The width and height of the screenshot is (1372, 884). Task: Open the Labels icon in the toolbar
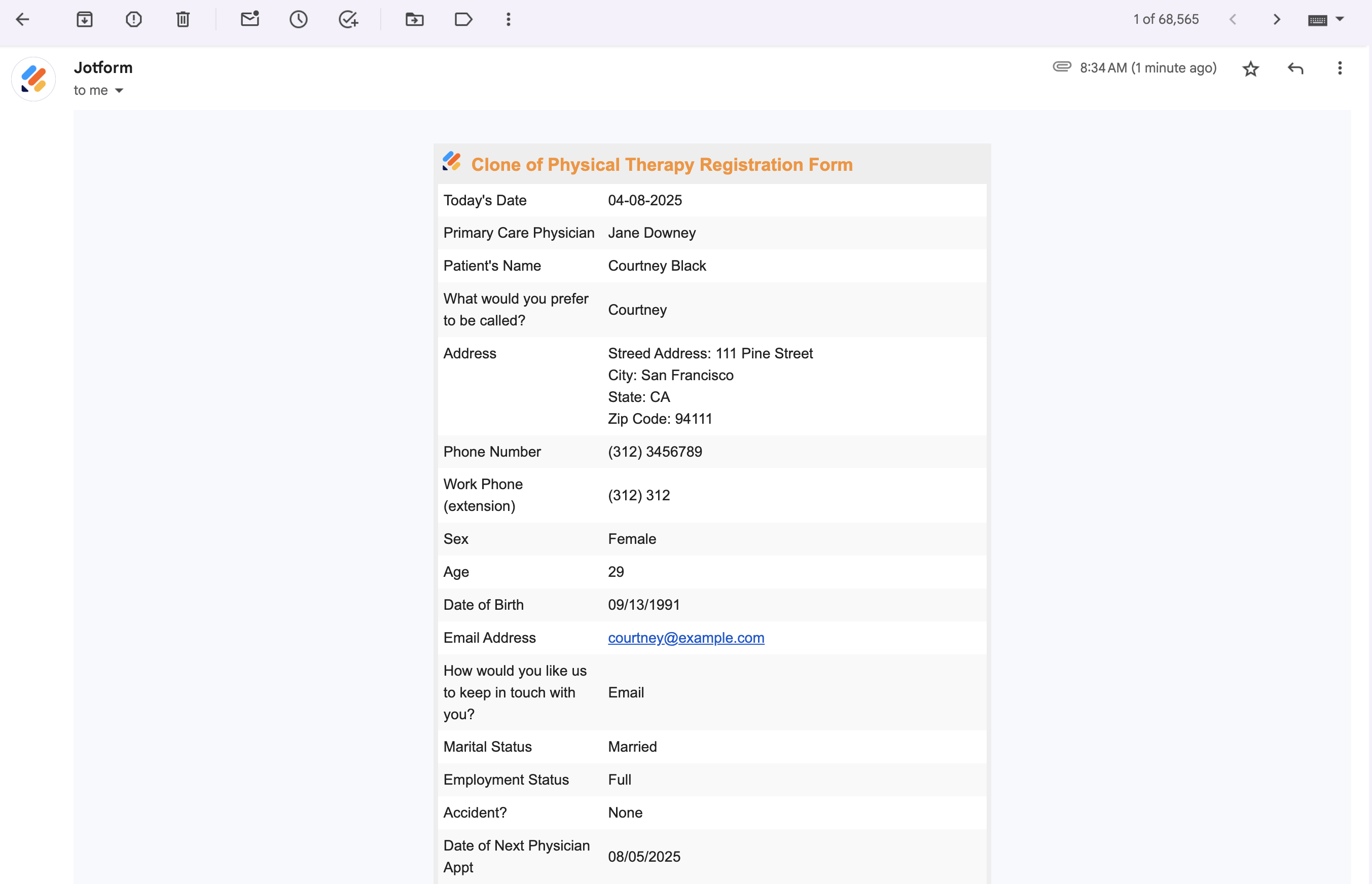463,20
